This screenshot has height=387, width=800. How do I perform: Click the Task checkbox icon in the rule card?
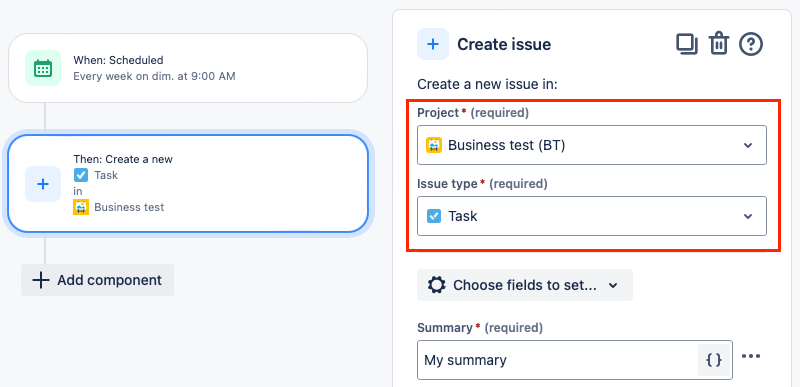81,175
